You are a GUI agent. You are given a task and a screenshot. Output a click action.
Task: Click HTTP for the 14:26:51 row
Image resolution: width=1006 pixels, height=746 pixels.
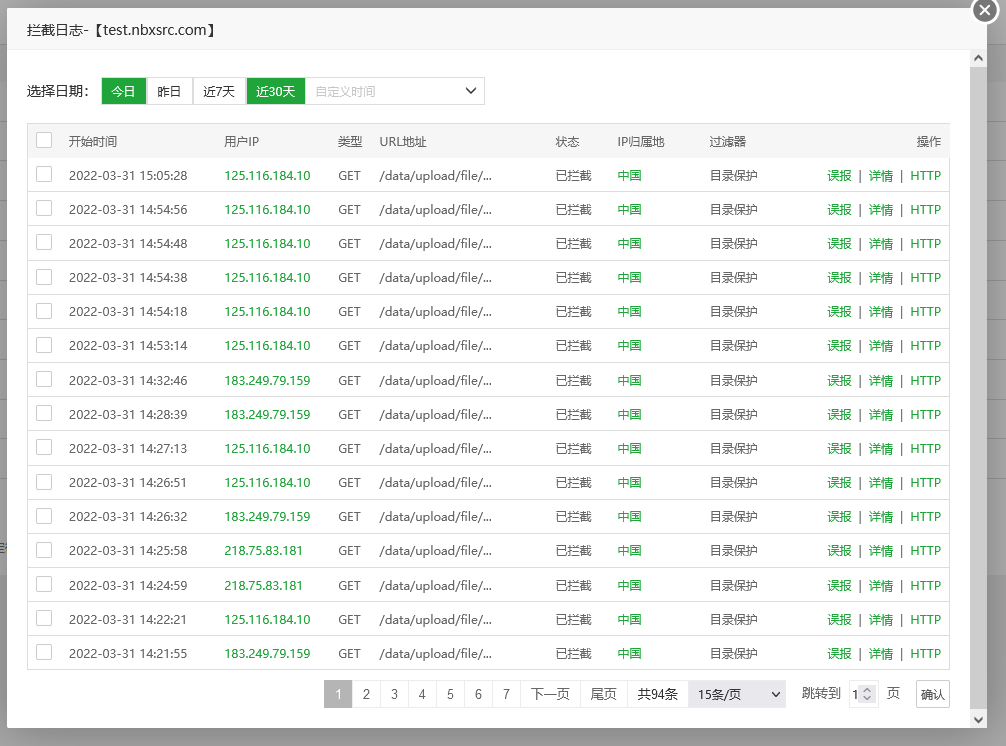[926, 483]
